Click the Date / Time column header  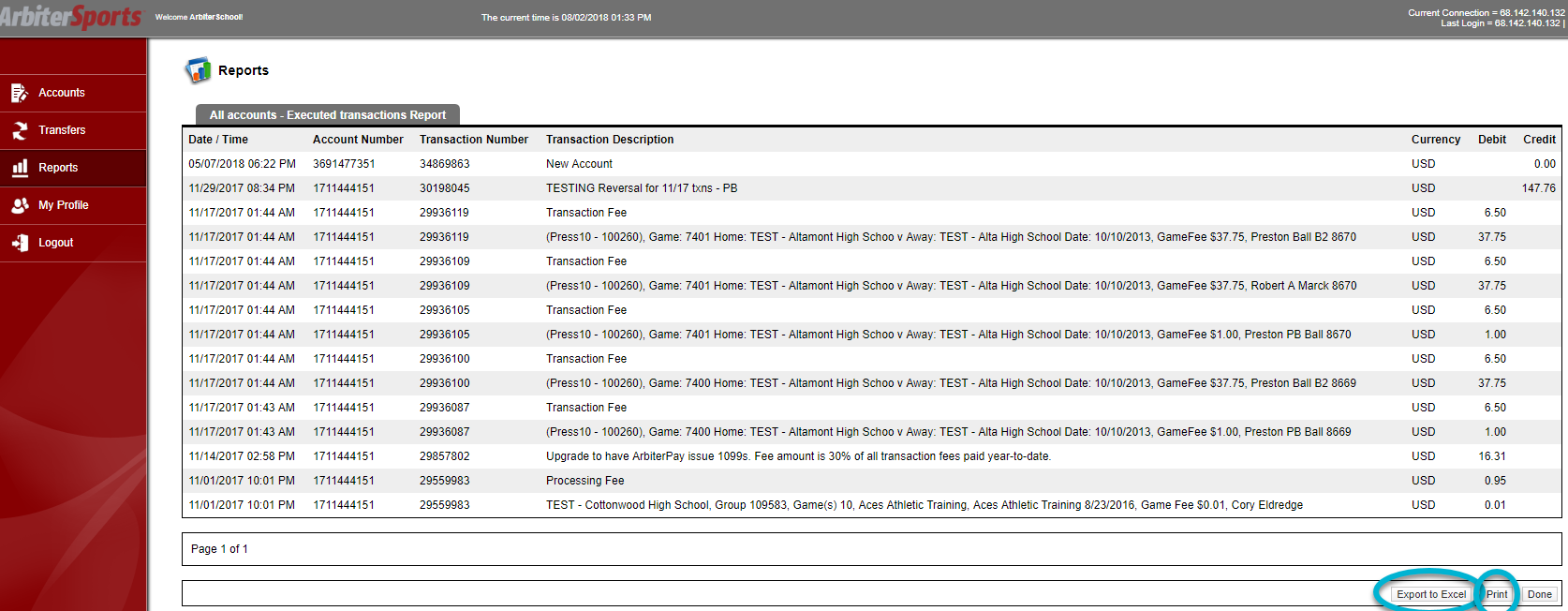(x=218, y=140)
